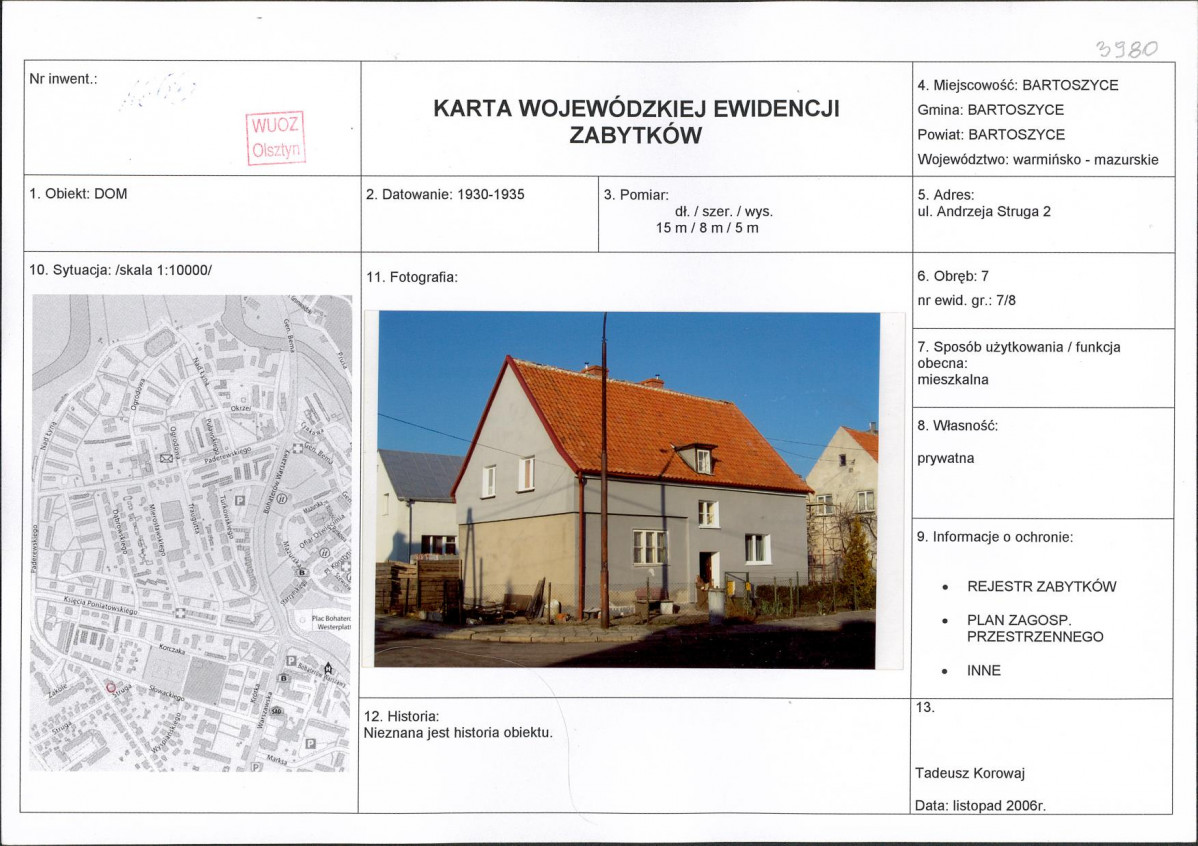Viewport: 1198px width, 846px height.
Task: Click the author name Tadeusz Korowaj
Action: 970,773
